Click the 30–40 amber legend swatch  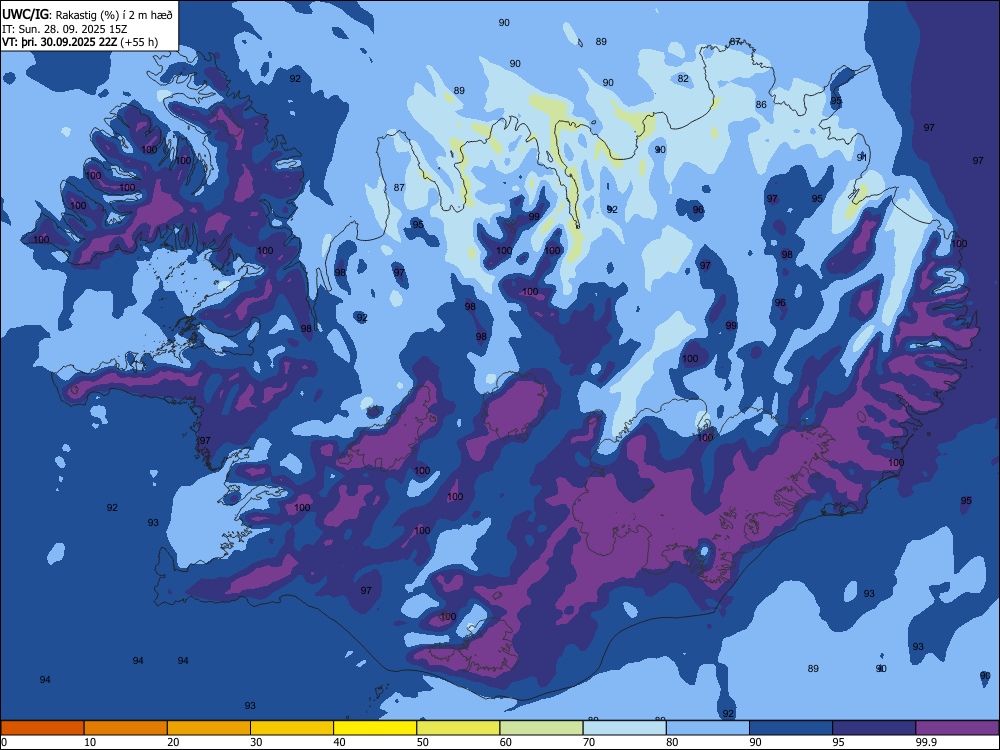292,728
